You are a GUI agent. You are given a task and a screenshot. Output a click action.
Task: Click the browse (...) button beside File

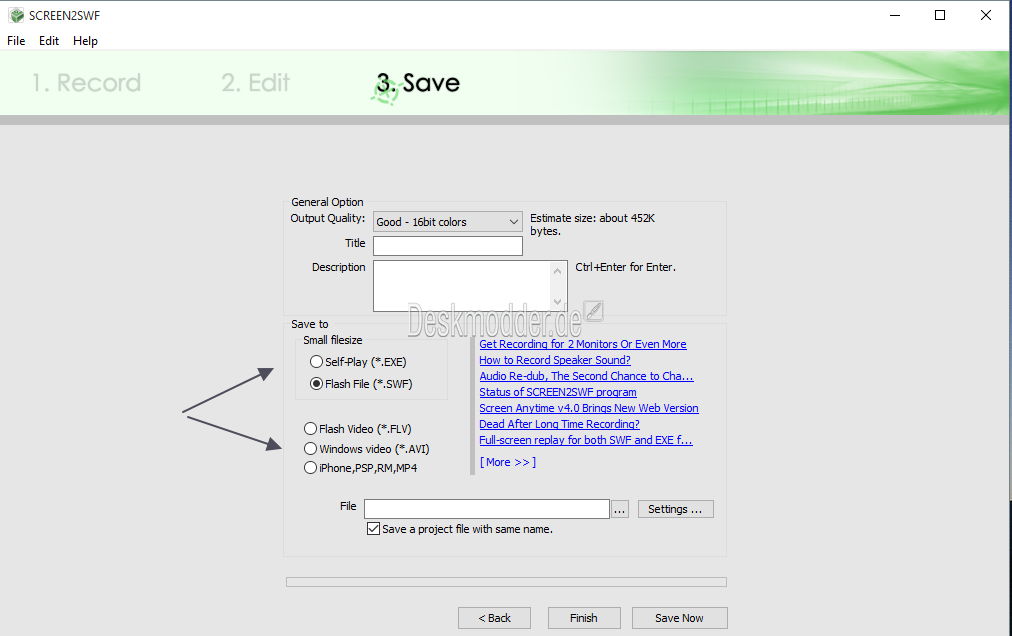point(620,509)
